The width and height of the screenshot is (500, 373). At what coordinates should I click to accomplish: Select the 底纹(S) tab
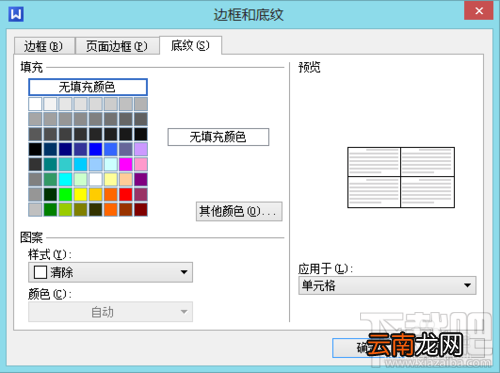190,45
